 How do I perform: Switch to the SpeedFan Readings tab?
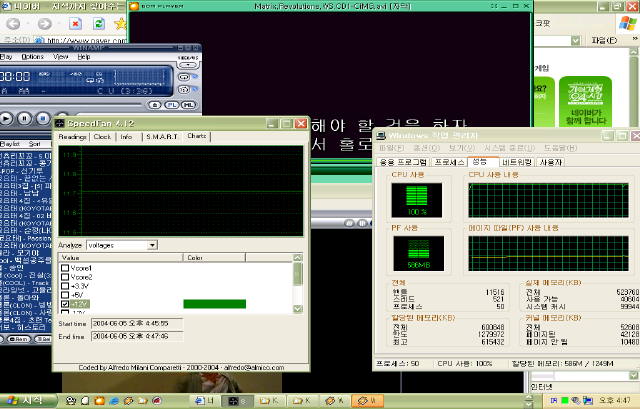point(72,137)
